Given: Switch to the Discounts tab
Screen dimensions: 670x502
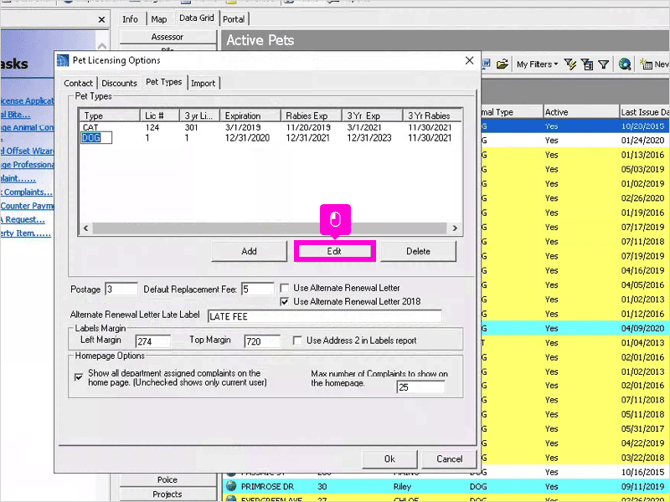Looking at the screenshot, I should pyautogui.click(x=119, y=83).
